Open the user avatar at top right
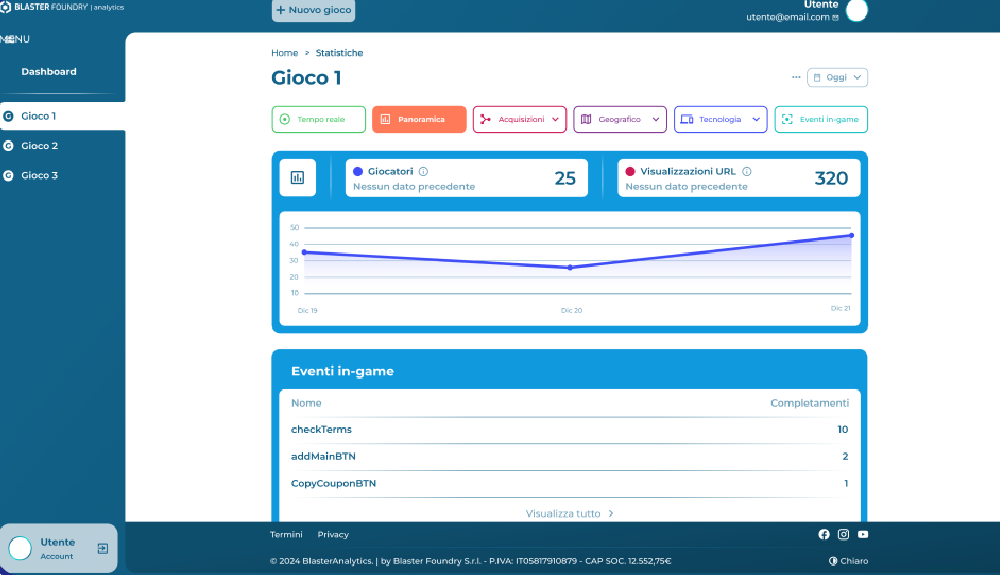Image resolution: width=1000 pixels, height=575 pixels. click(x=857, y=10)
